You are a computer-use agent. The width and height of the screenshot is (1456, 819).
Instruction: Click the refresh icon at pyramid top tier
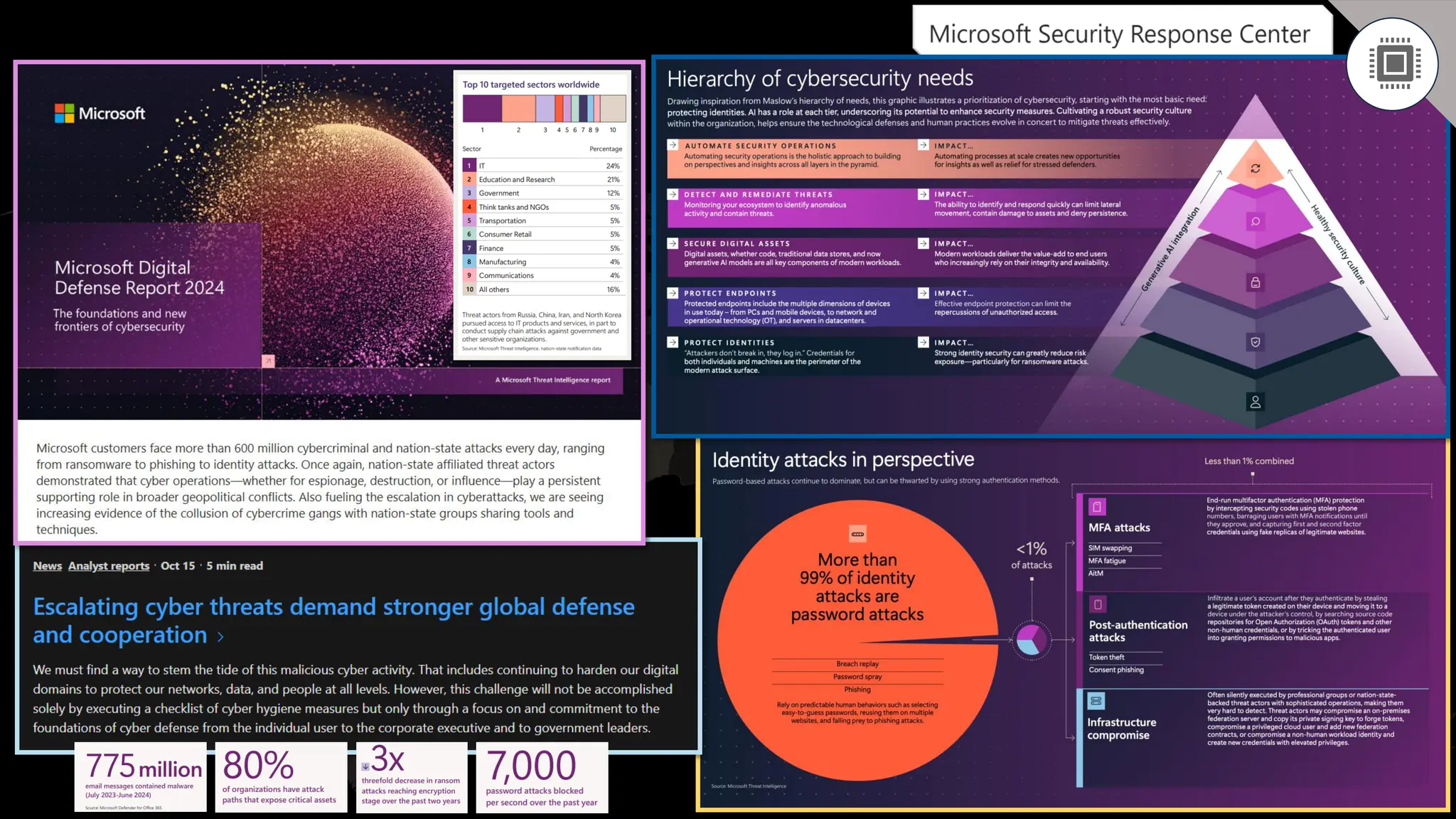pyautogui.click(x=1256, y=168)
